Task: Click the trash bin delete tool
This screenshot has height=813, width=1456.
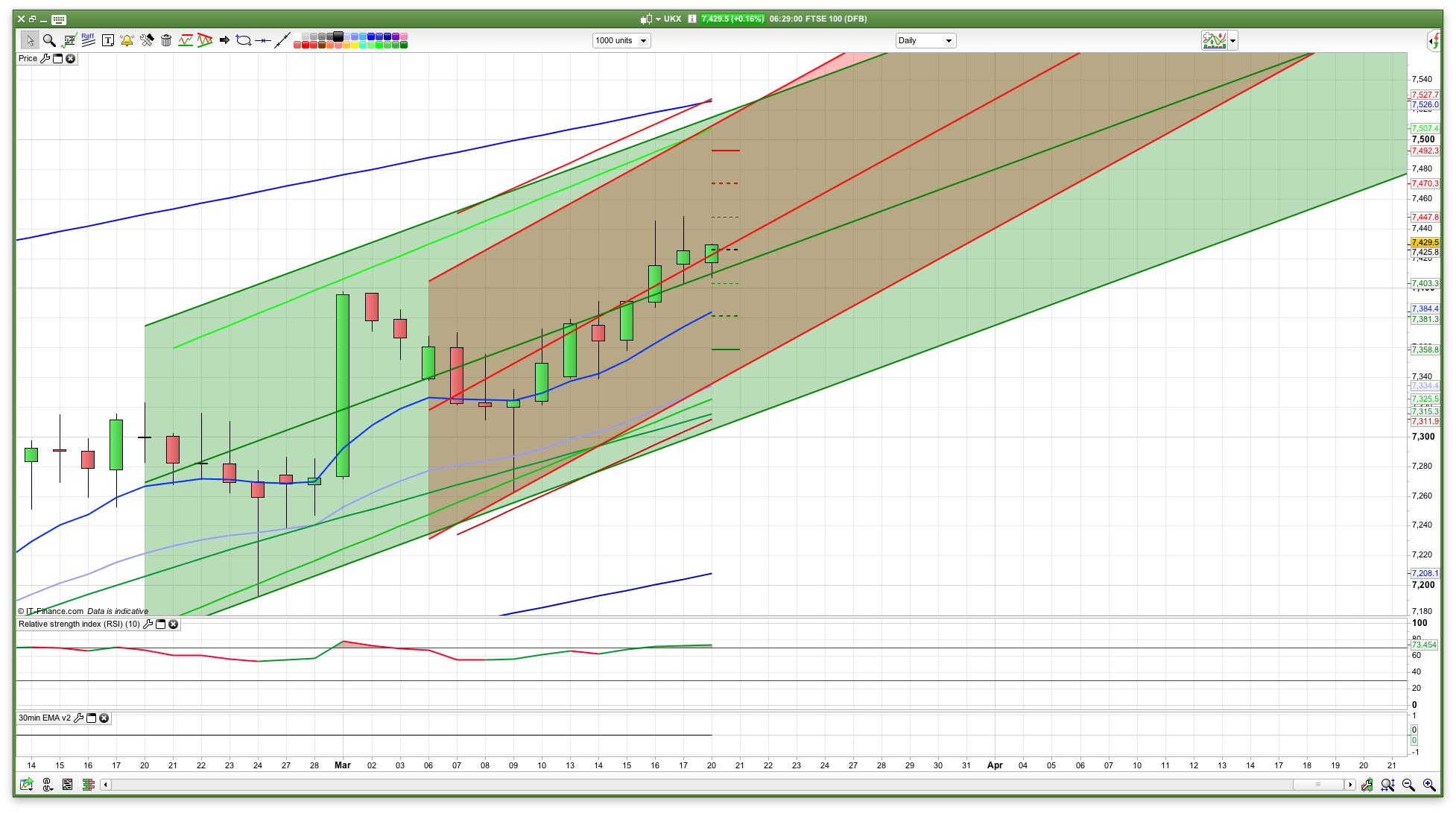Action: click(166, 40)
